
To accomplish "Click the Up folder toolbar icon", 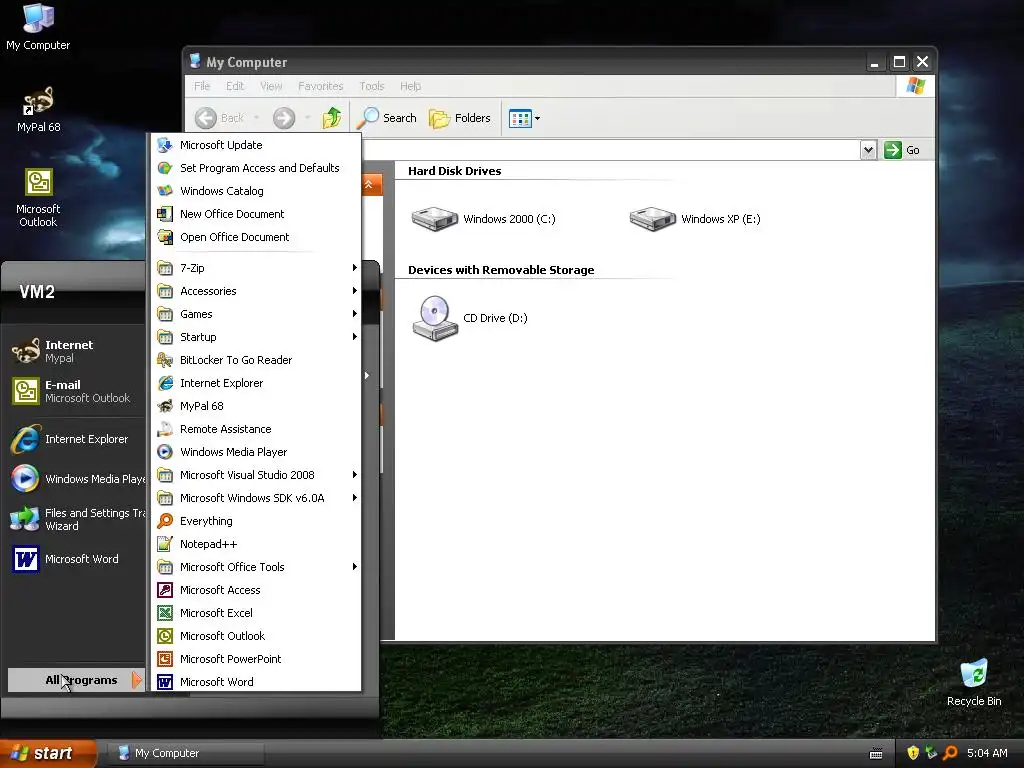I will click(x=332, y=118).
